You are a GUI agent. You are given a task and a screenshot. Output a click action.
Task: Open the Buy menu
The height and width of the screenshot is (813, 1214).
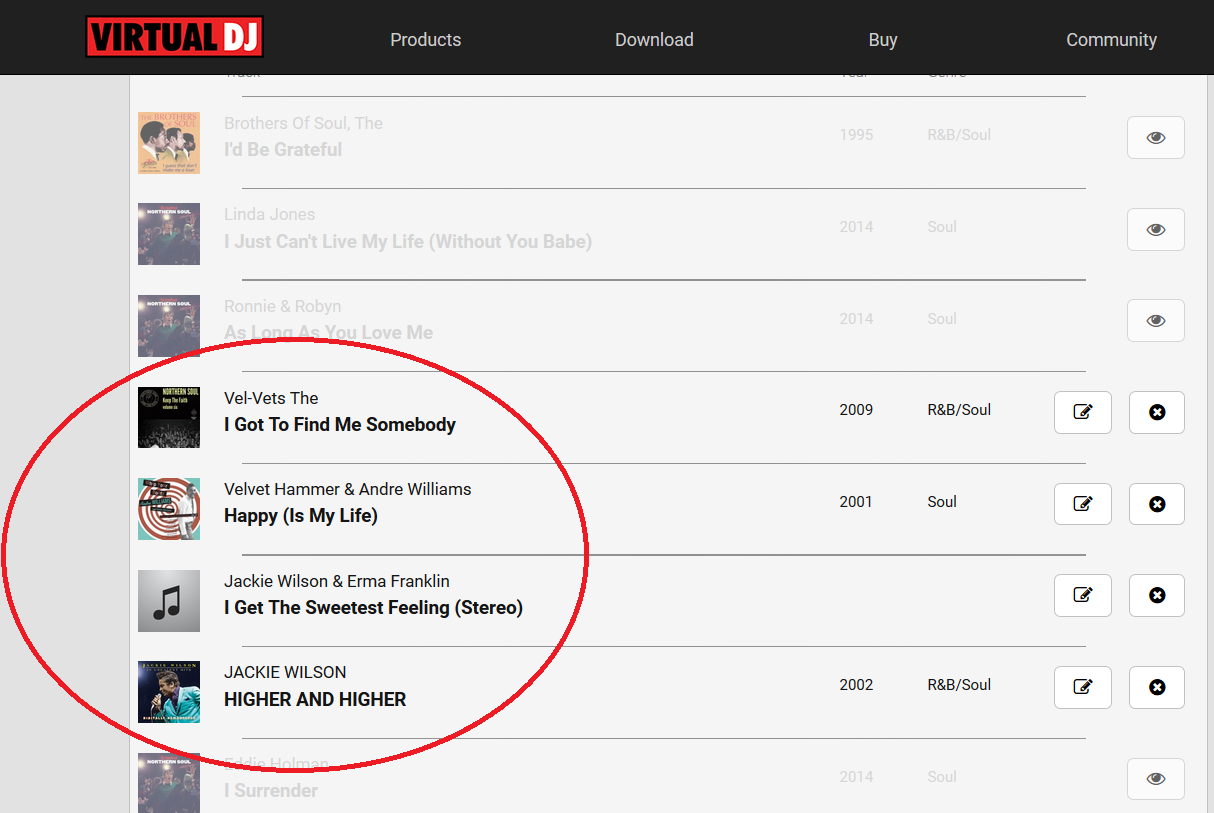(x=883, y=40)
